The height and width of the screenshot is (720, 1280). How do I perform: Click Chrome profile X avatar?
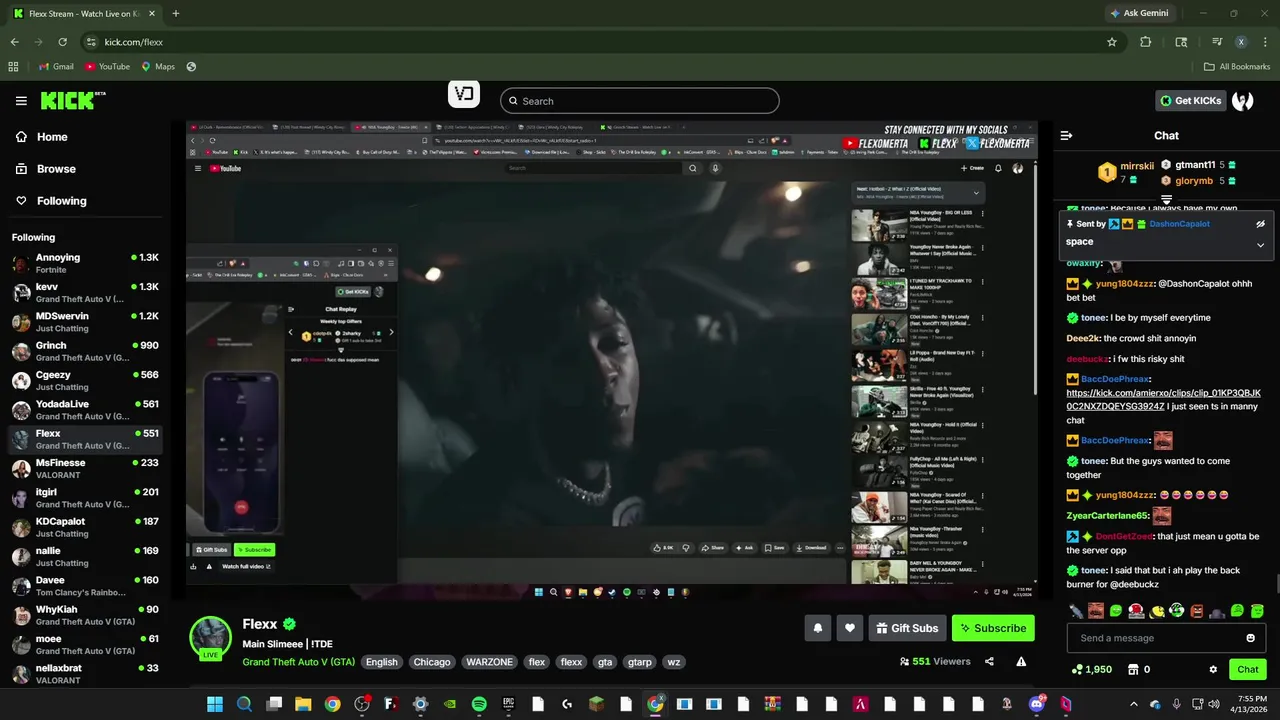tap(1241, 42)
